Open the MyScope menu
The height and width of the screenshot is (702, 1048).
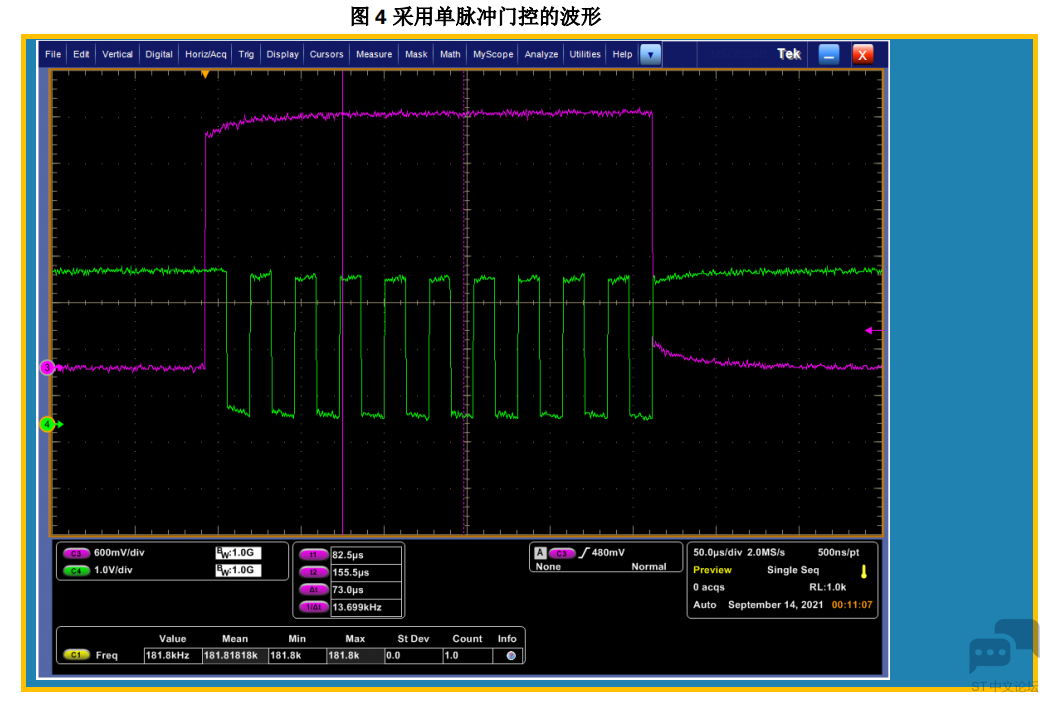coord(493,54)
